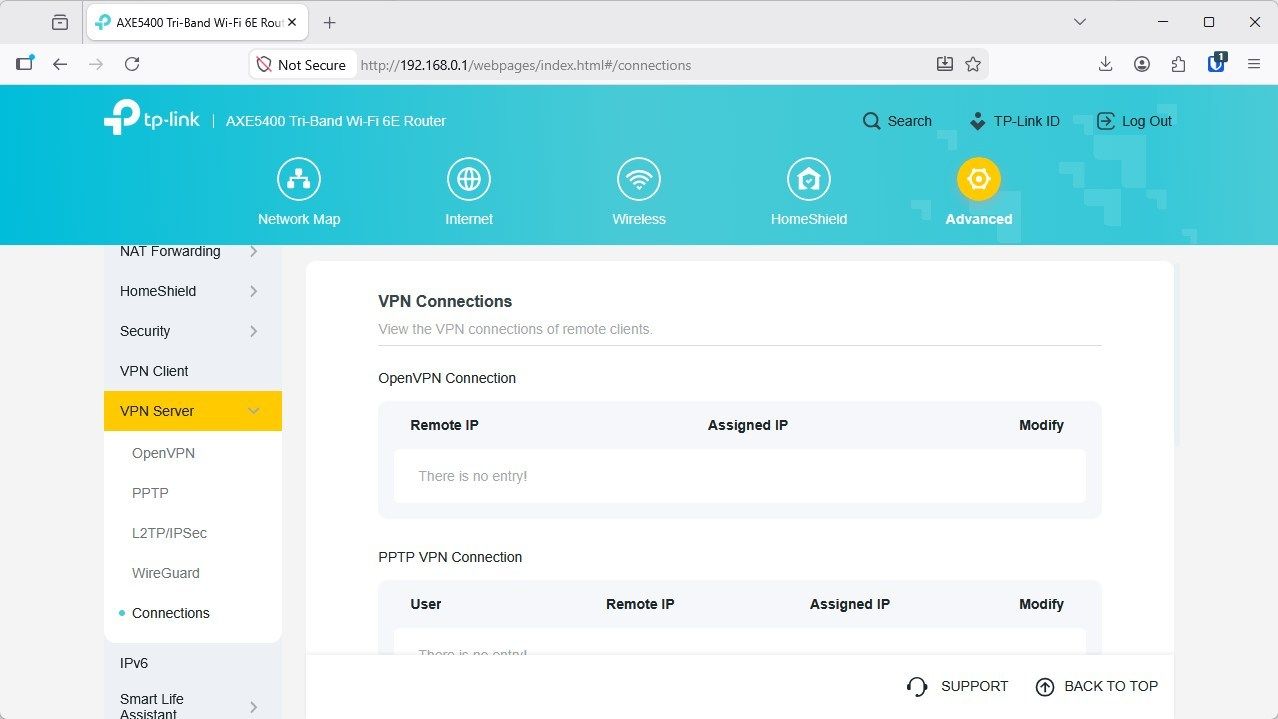The width and height of the screenshot is (1278, 719).
Task: Open VPN Client in the sidebar
Action: pyautogui.click(x=154, y=371)
